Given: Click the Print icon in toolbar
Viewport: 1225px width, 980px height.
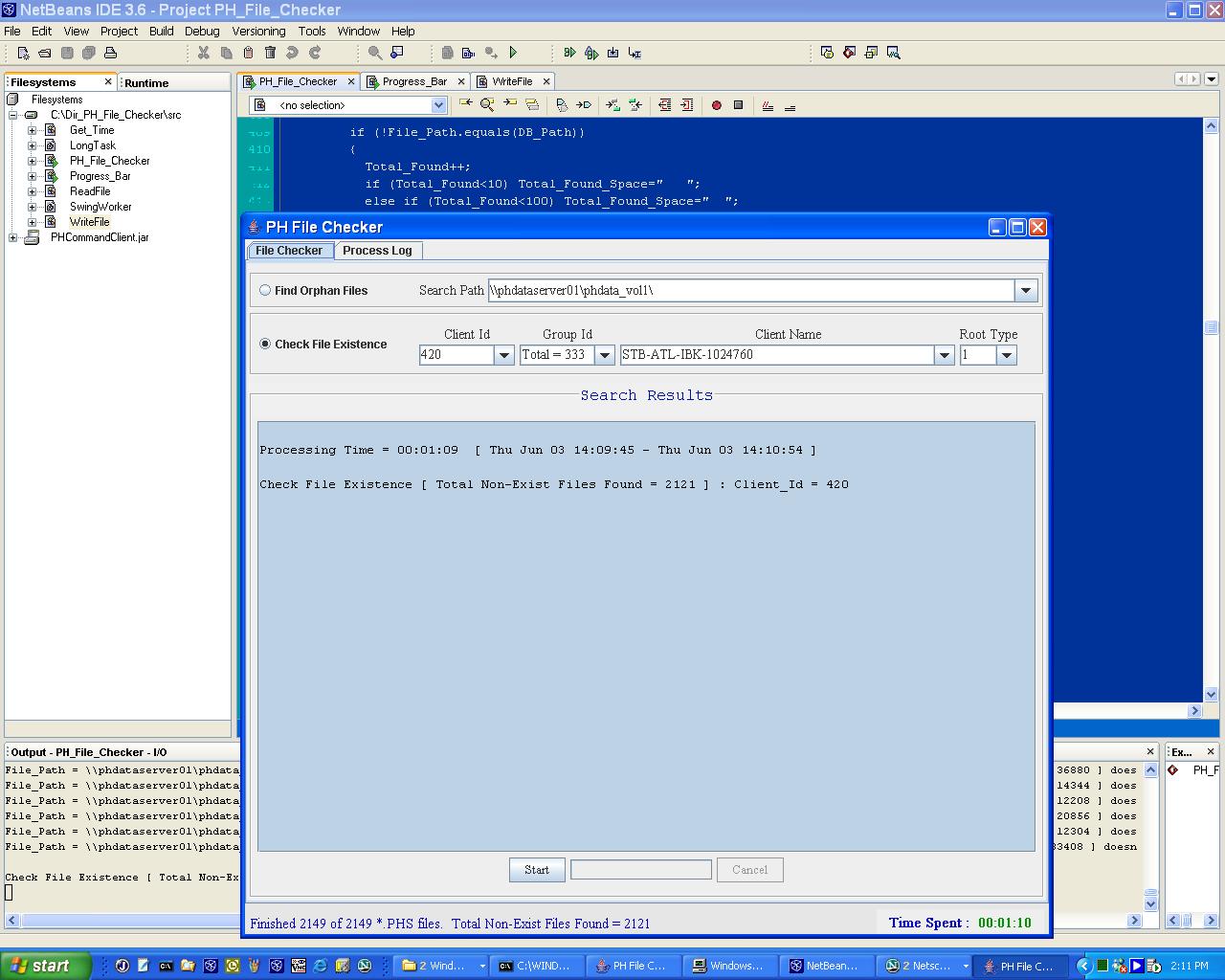Looking at the screenshot, I should click(x=110, y=53).
